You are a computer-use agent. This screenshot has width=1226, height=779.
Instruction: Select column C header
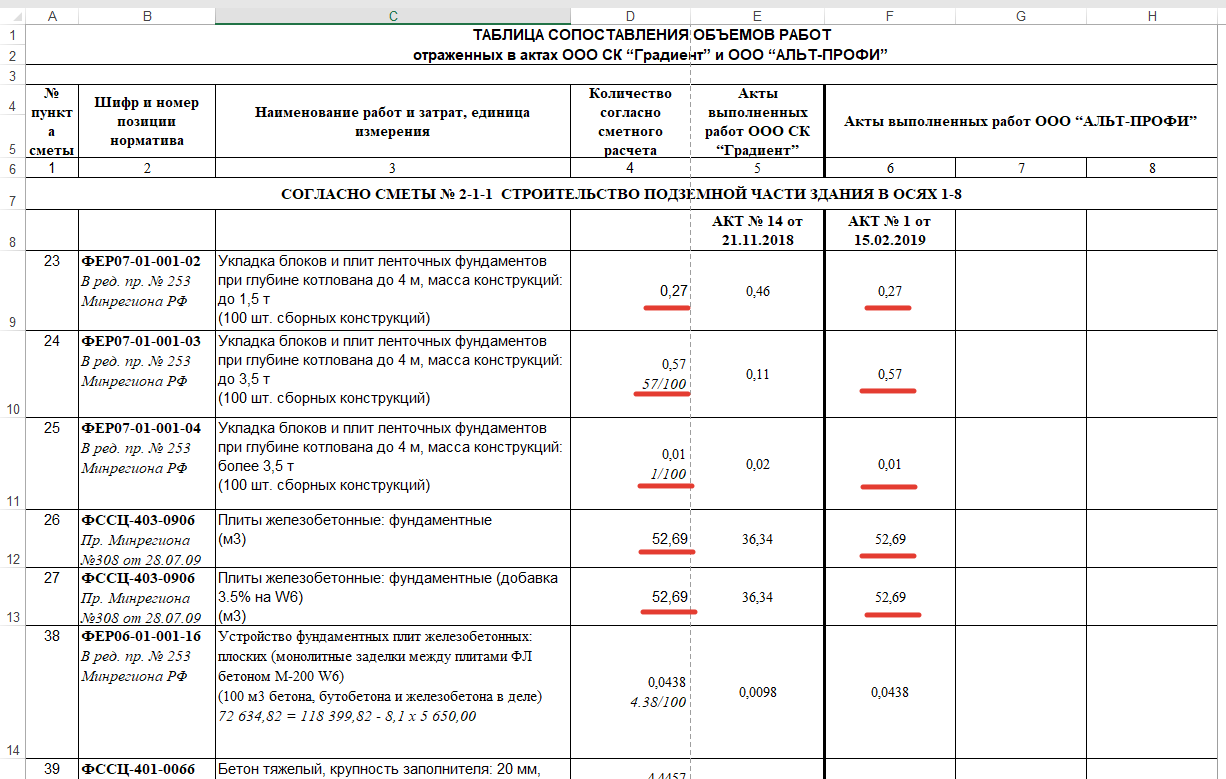point(392,16)
